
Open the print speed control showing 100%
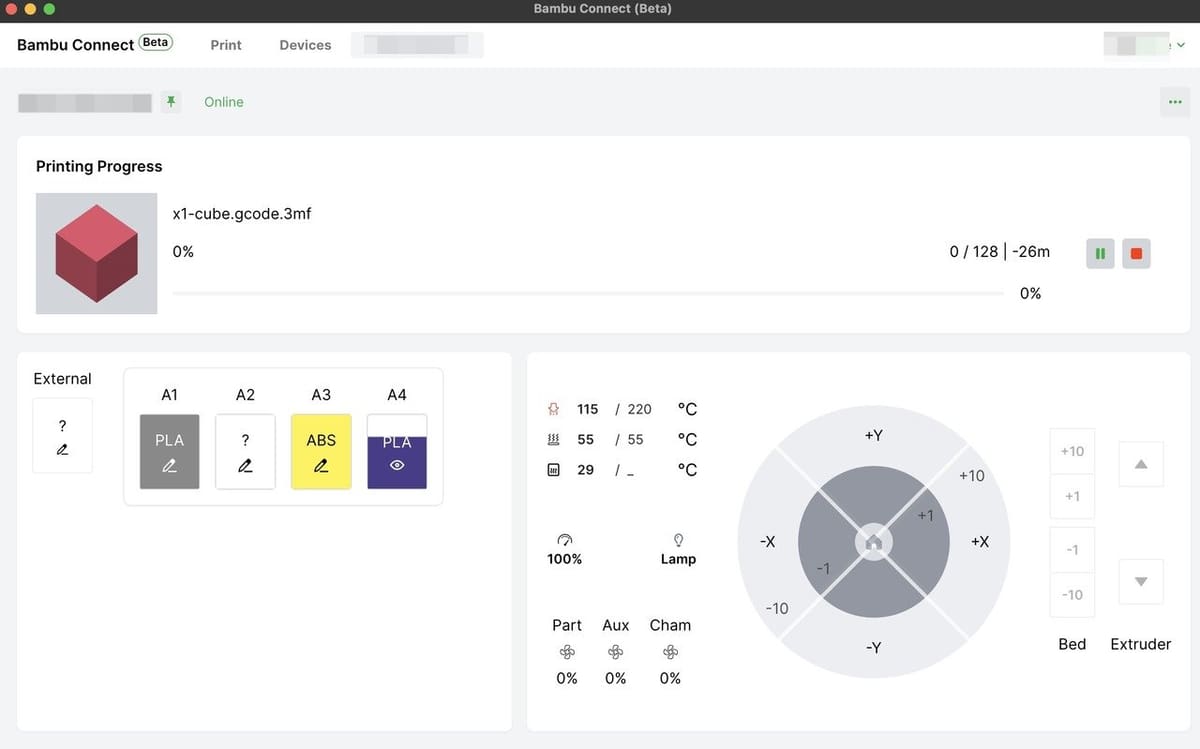[565, 549]
